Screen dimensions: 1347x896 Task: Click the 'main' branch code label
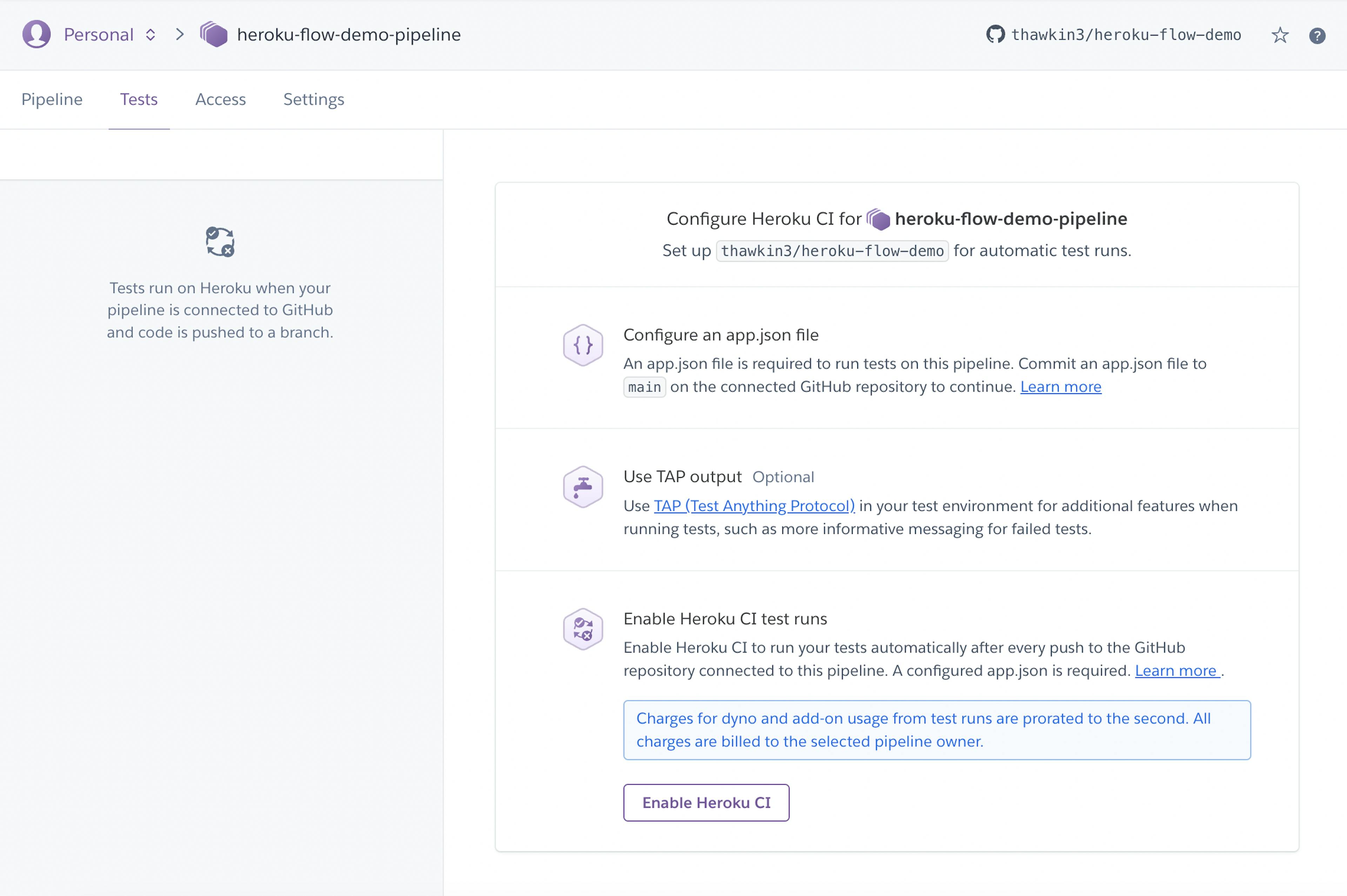tap(644, 387)
